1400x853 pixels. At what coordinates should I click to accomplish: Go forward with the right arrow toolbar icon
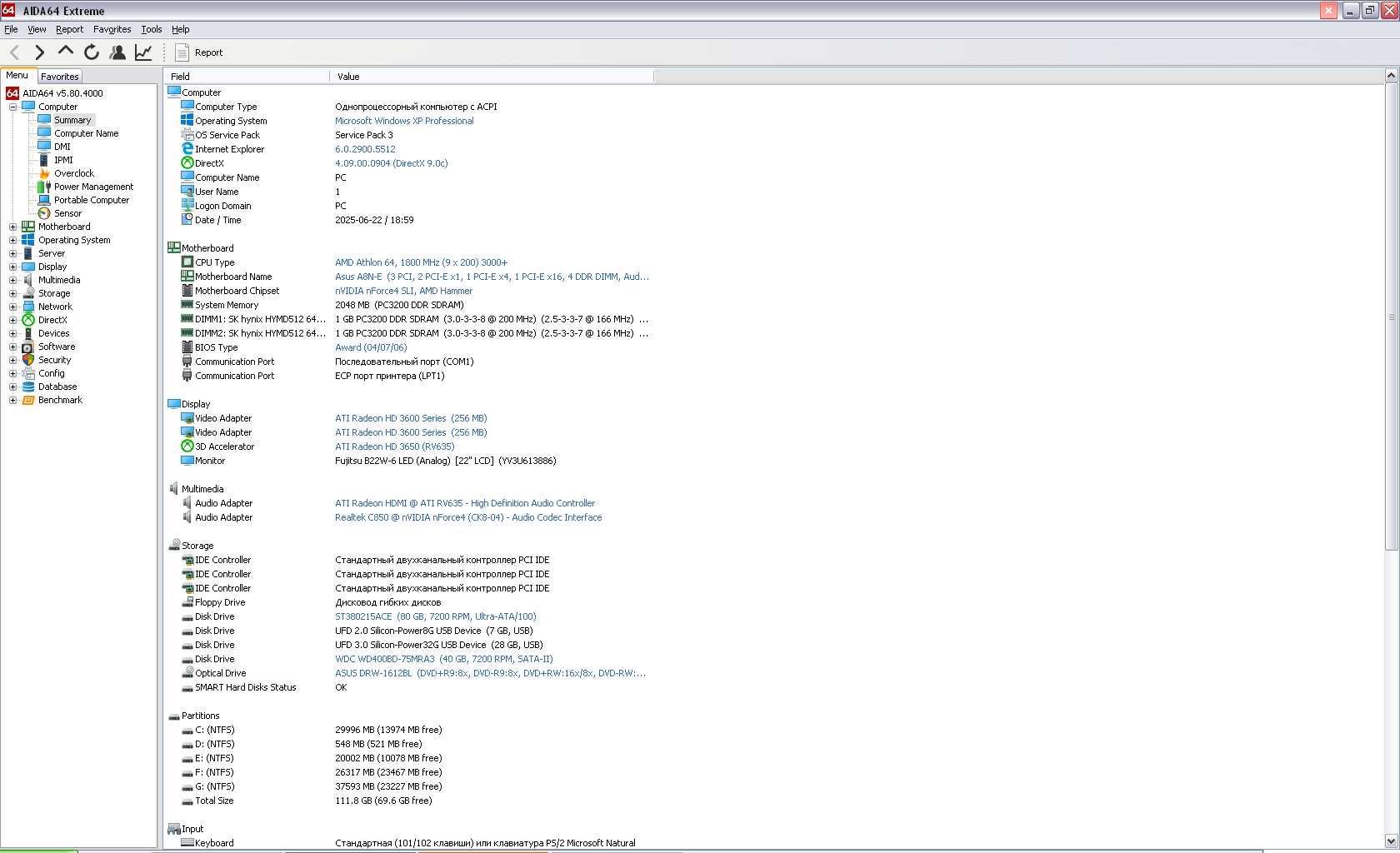39,52
